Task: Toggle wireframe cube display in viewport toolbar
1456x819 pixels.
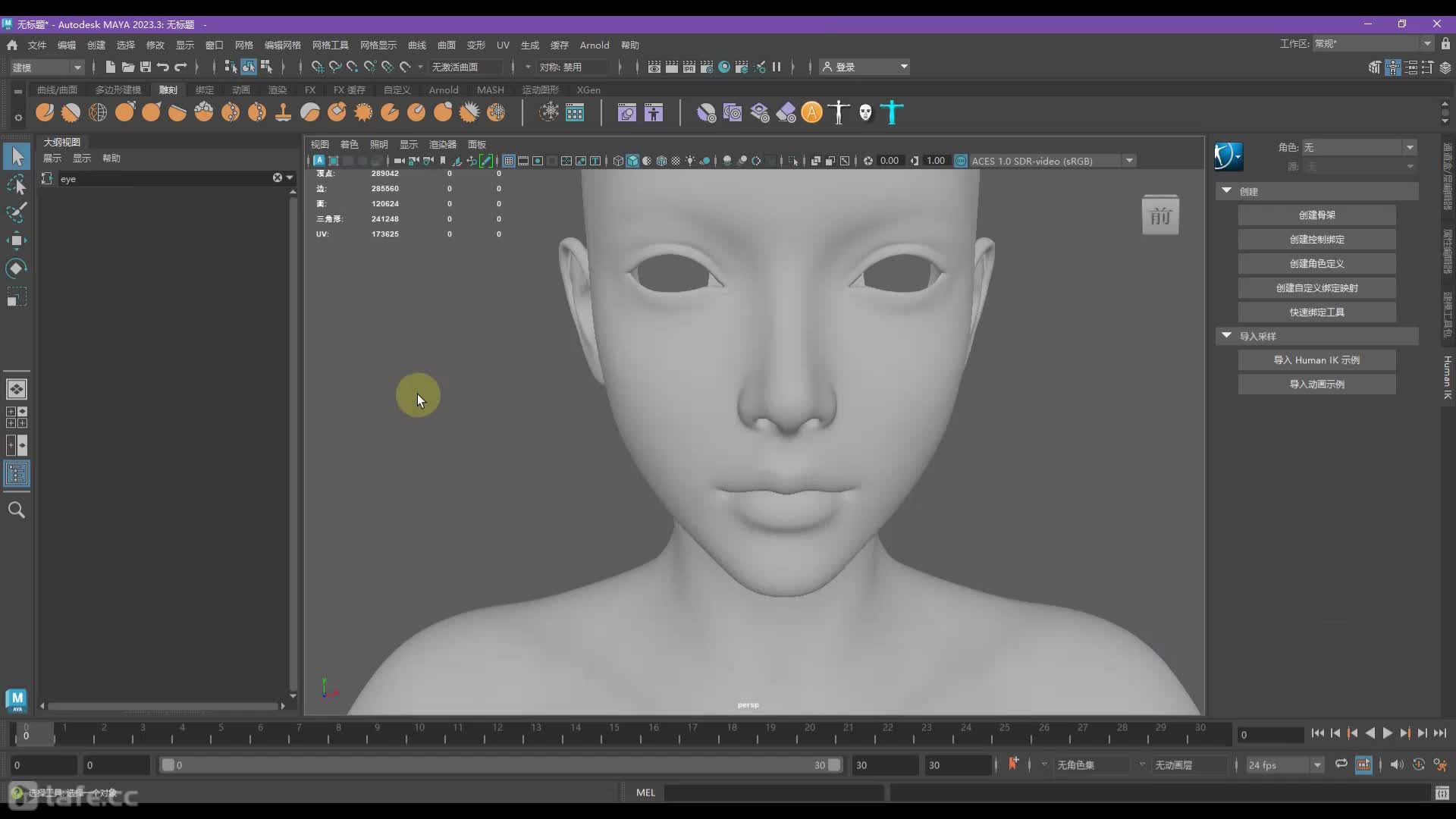Action: (x=618, y=161)
